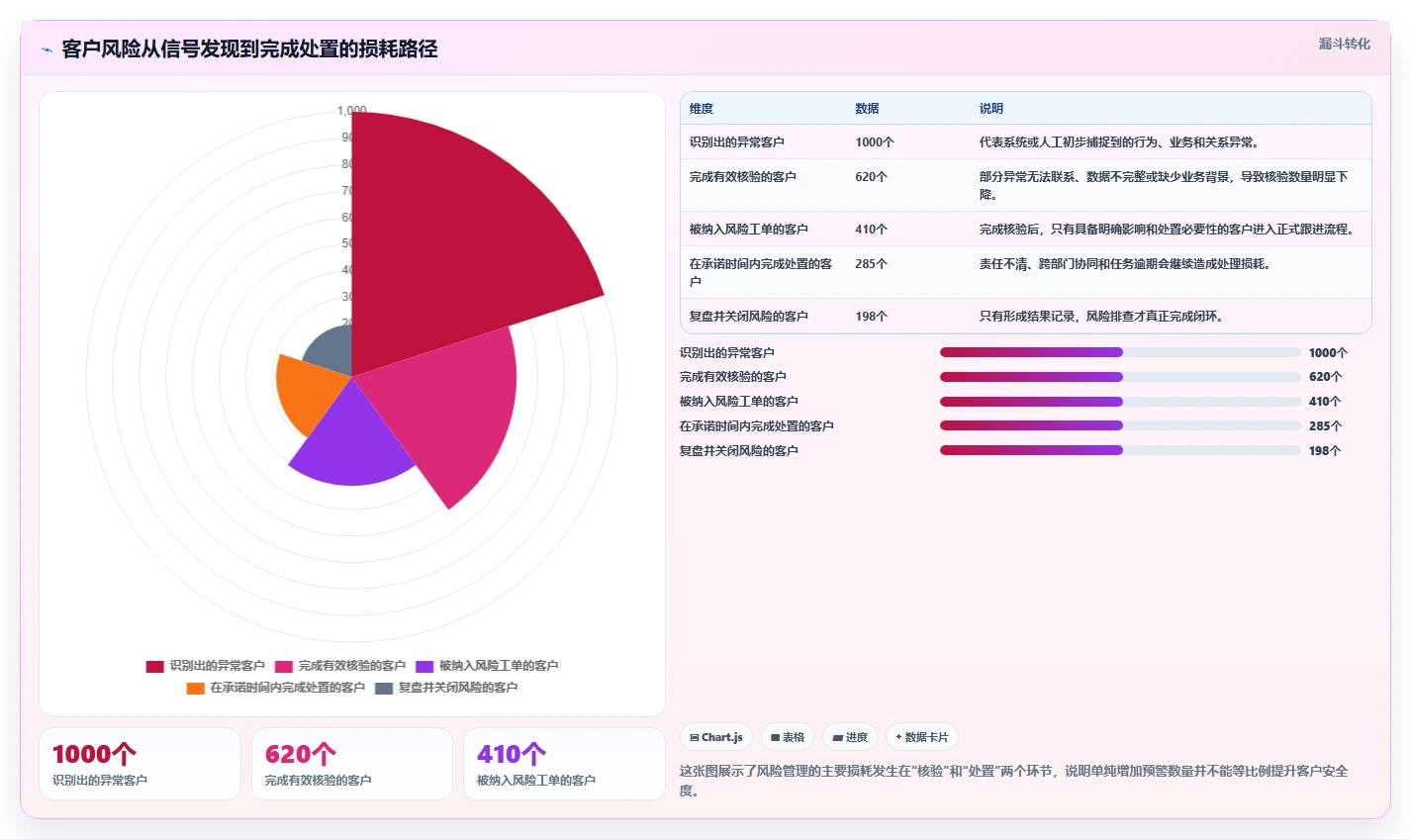Click progress bar for 识别出的异常客户
The image size is (1411, 840).
tap(1120, 352)
